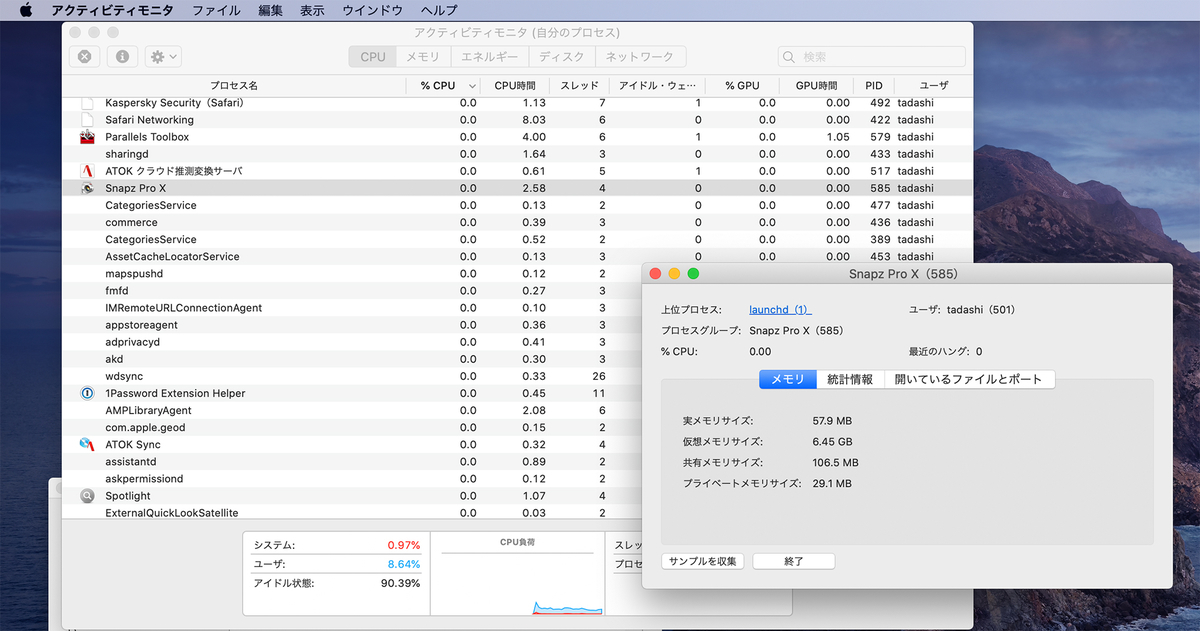
Task: Click the Spotlight process icon
Action: 87,496
